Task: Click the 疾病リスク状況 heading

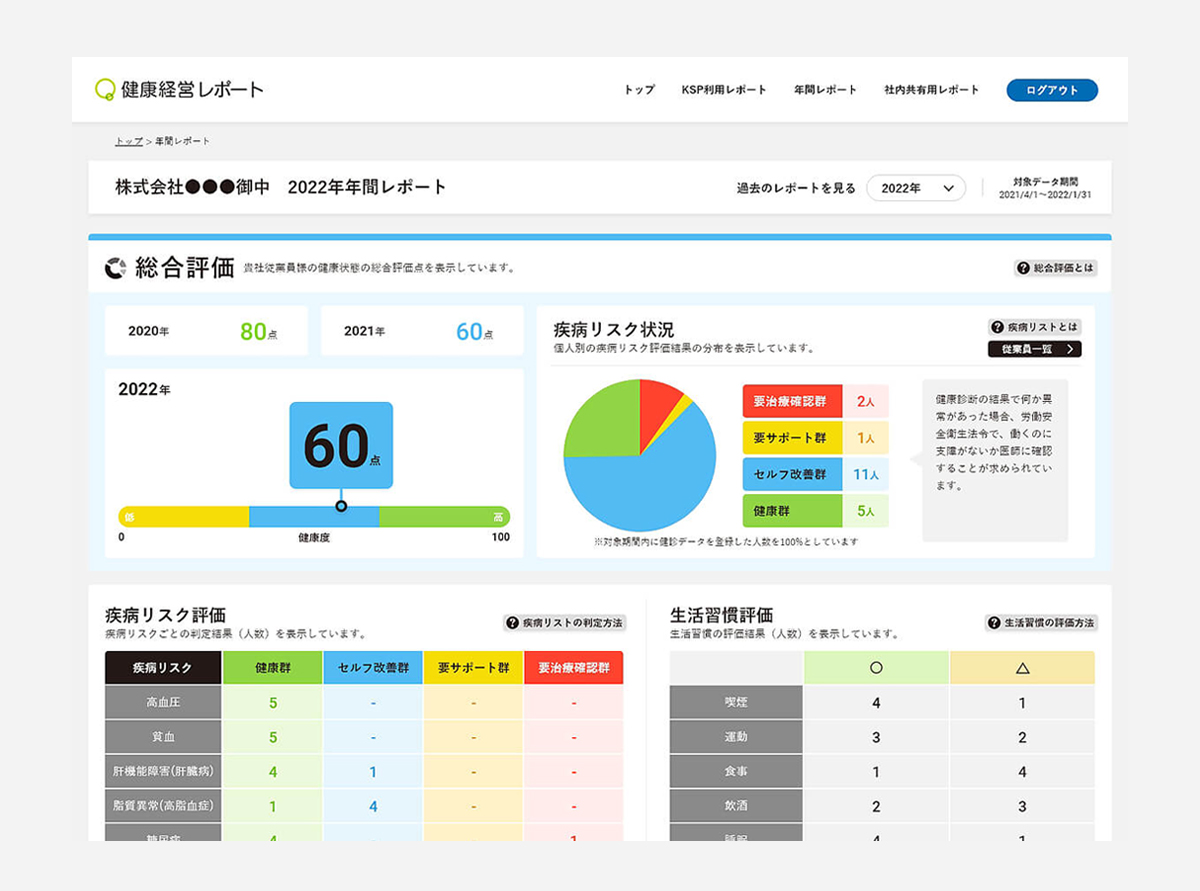Action: [614, 329]
